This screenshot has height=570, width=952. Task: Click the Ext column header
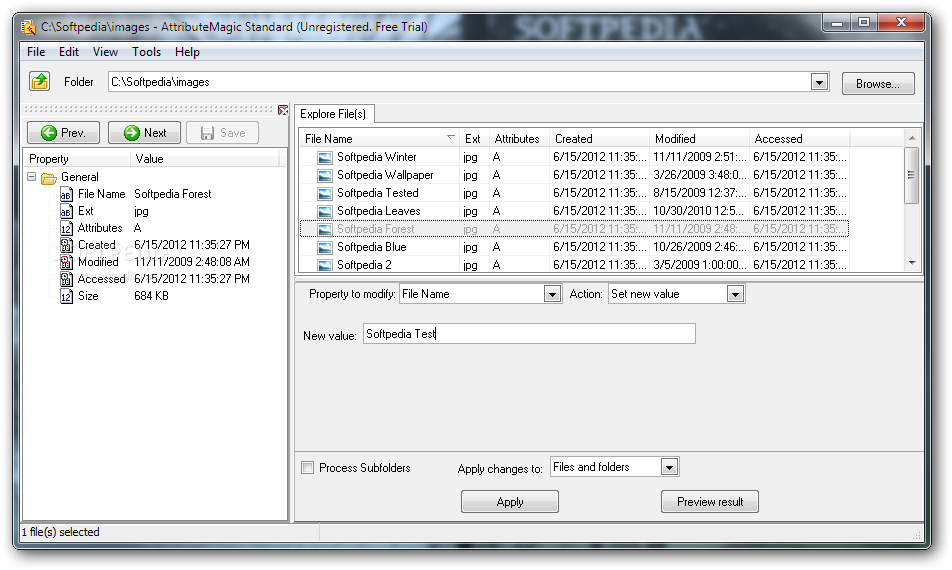(474, 138)
